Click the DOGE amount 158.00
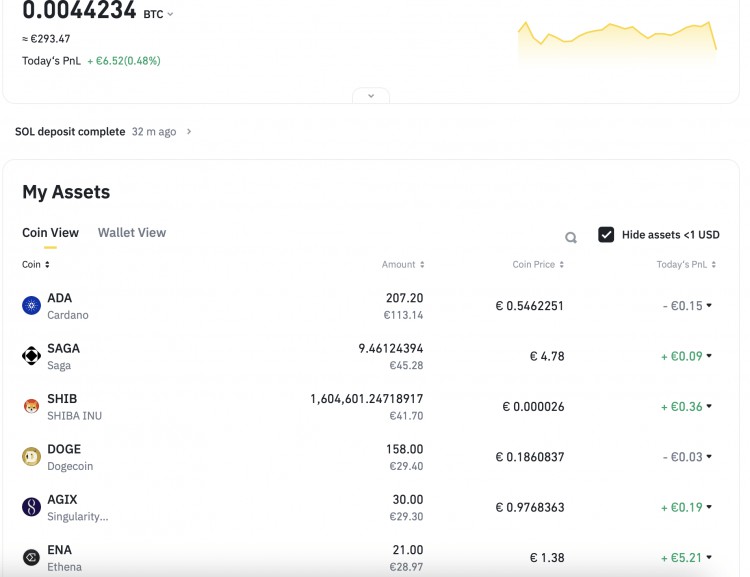 coord(405,449)
